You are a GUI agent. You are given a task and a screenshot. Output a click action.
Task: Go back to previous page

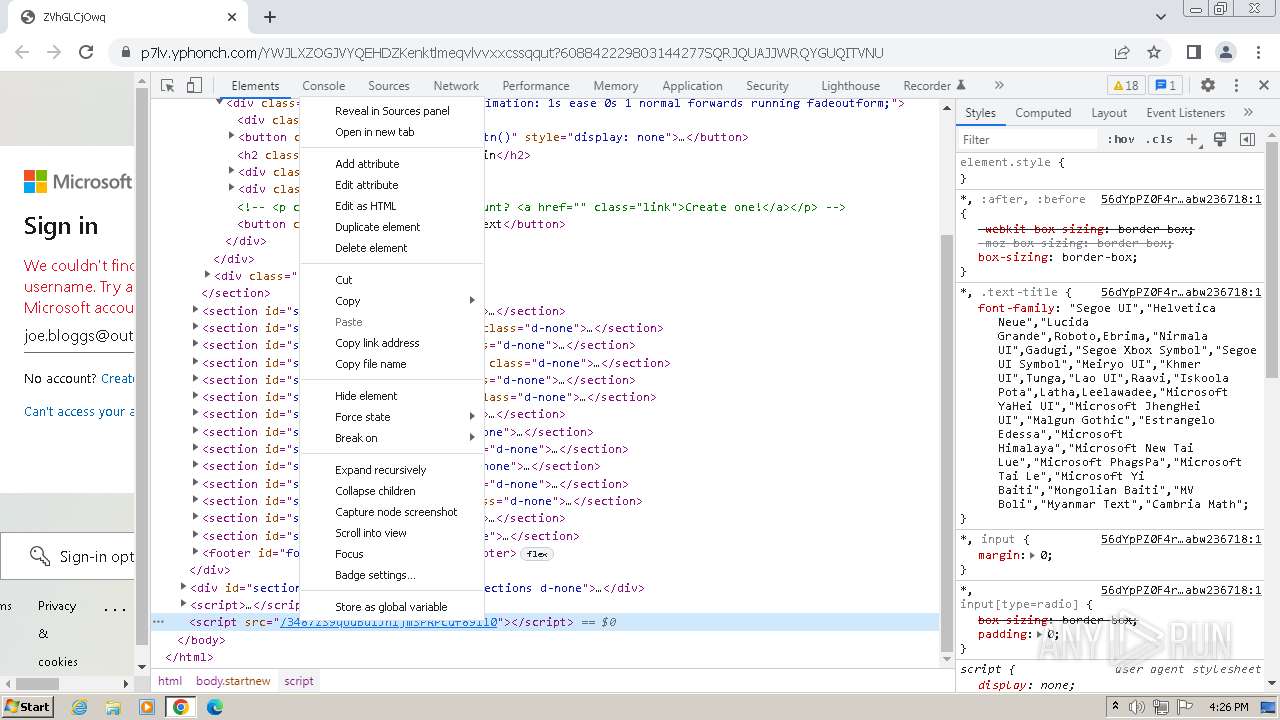click(23, 53)
